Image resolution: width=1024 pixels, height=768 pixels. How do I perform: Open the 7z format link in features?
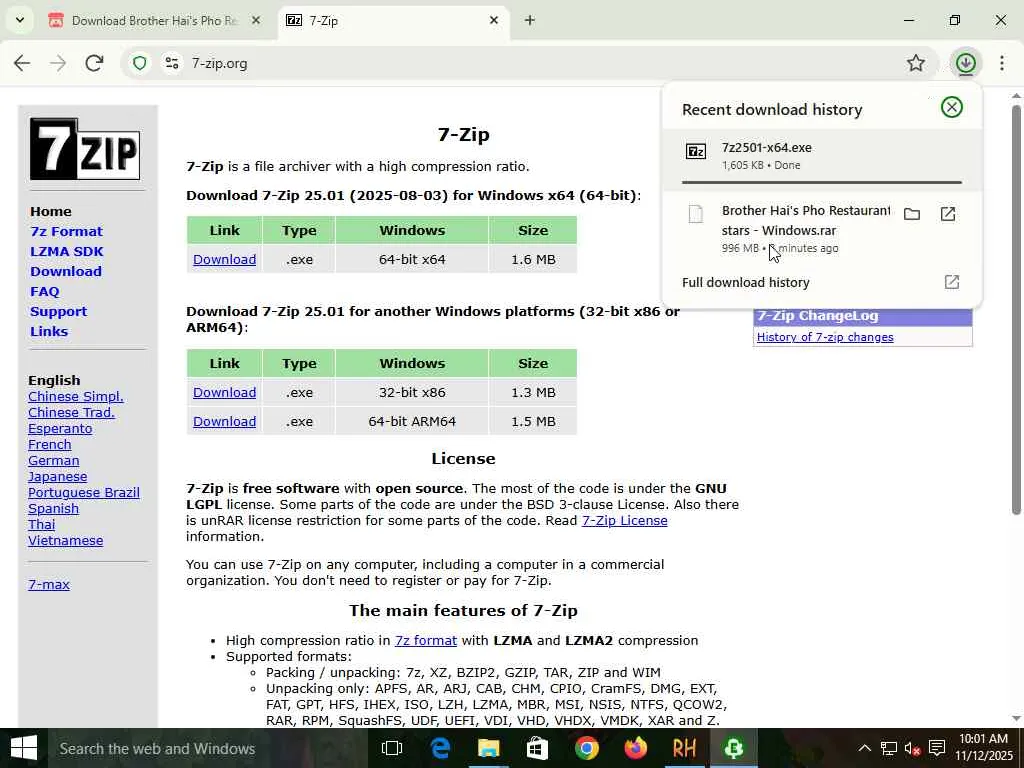point(426,641)
